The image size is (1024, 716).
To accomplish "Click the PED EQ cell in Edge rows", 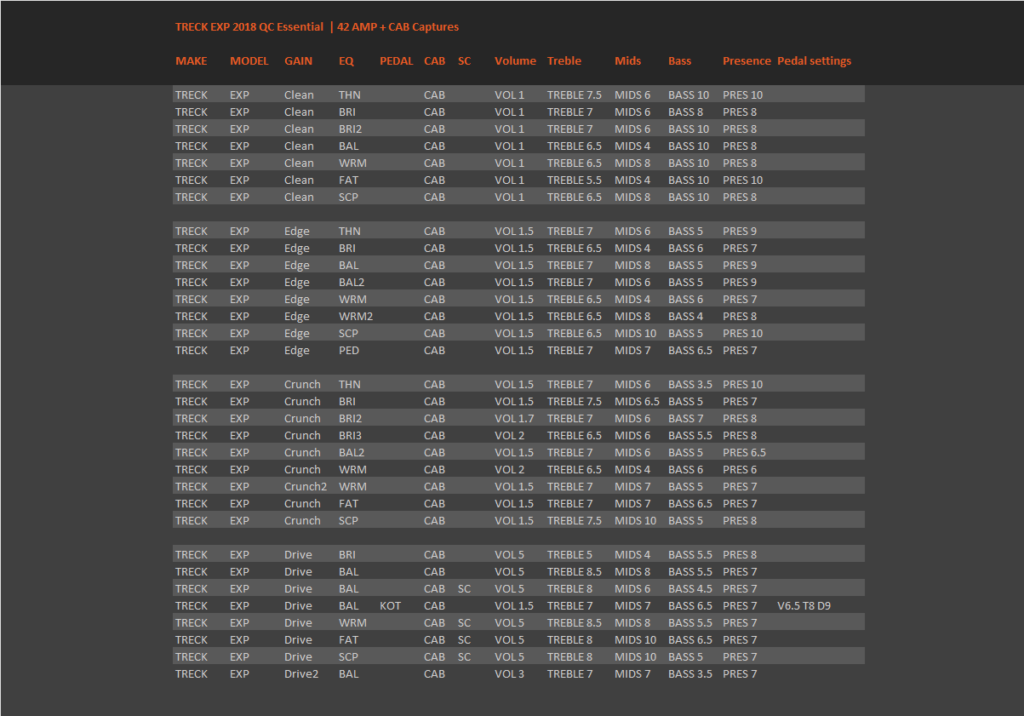I will coord(349,350).
